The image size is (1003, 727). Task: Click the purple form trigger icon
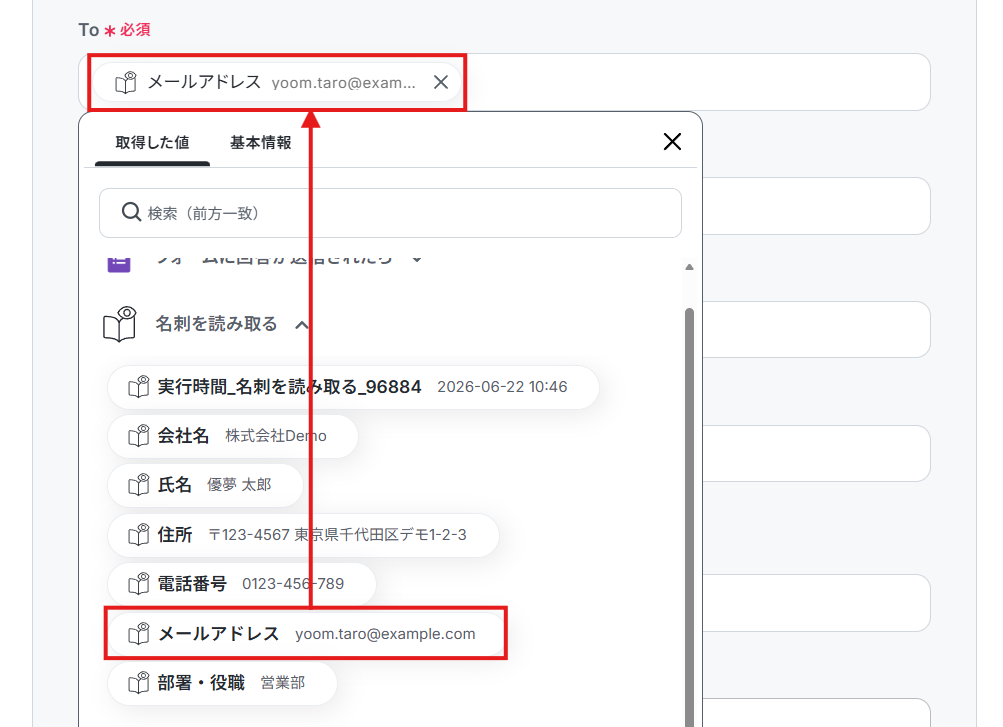(x=119, y=262)
